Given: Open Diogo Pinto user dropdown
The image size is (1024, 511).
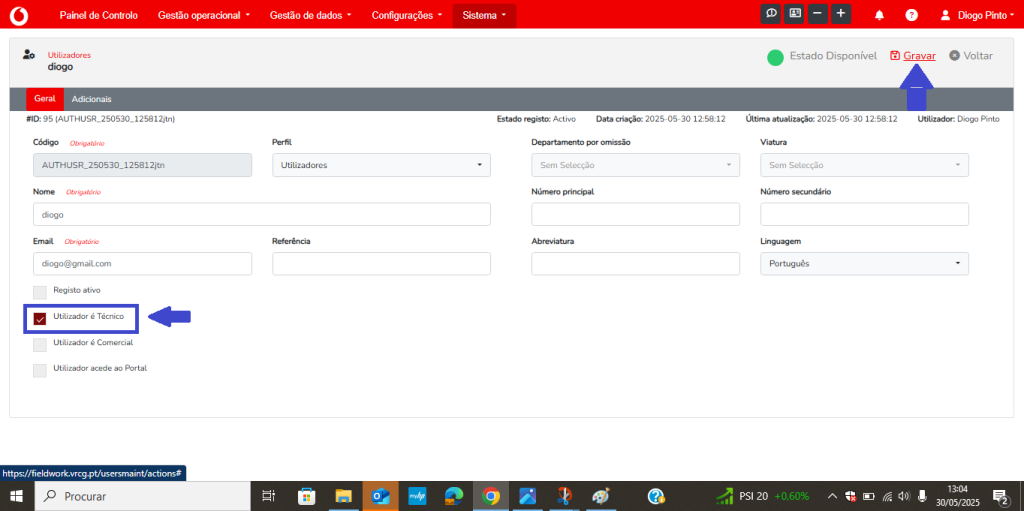Looking at the screenshot, I should [986, 15].
